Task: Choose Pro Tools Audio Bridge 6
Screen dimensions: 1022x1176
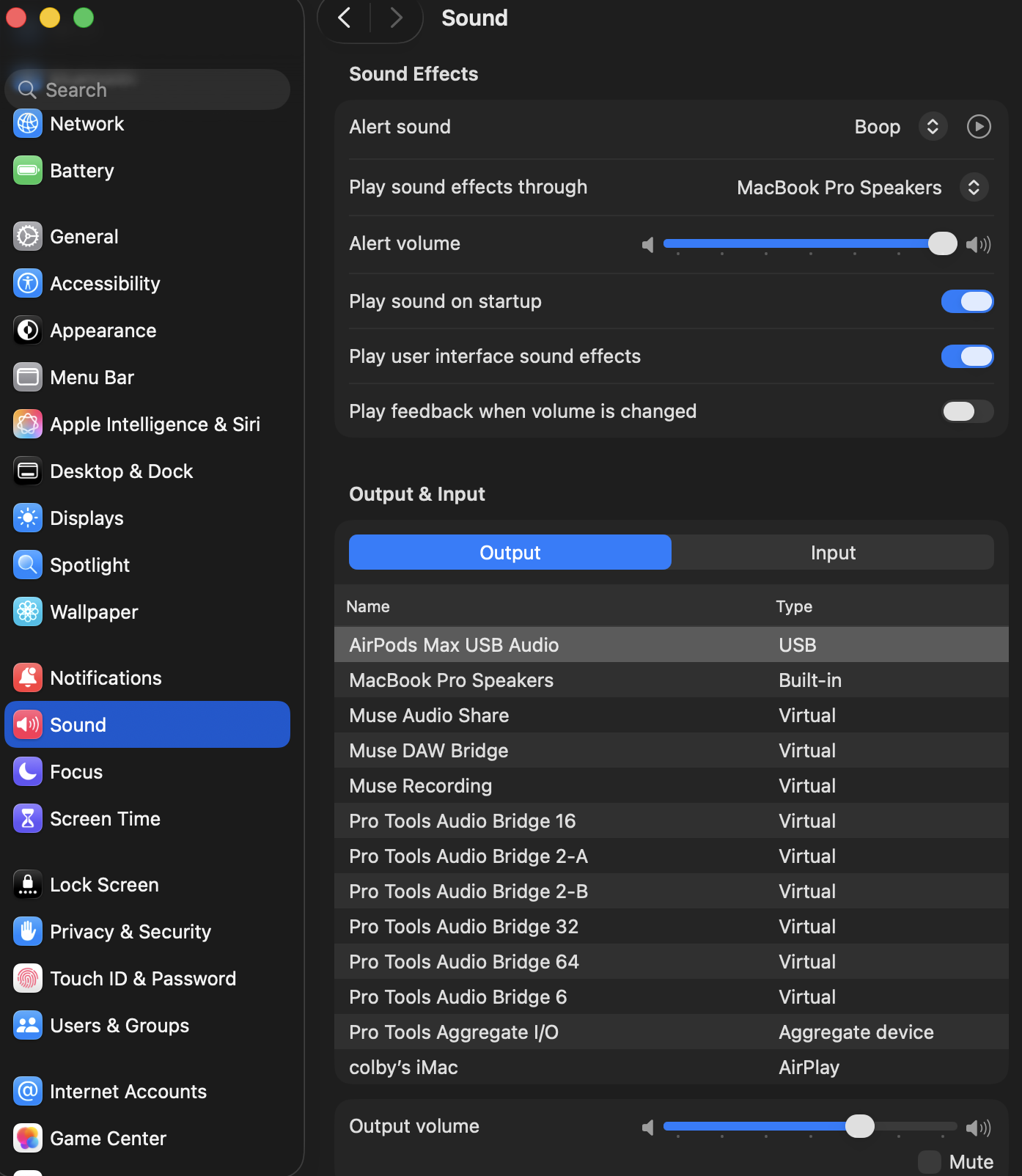Action: pyautogui.click(x=672, y=996)
